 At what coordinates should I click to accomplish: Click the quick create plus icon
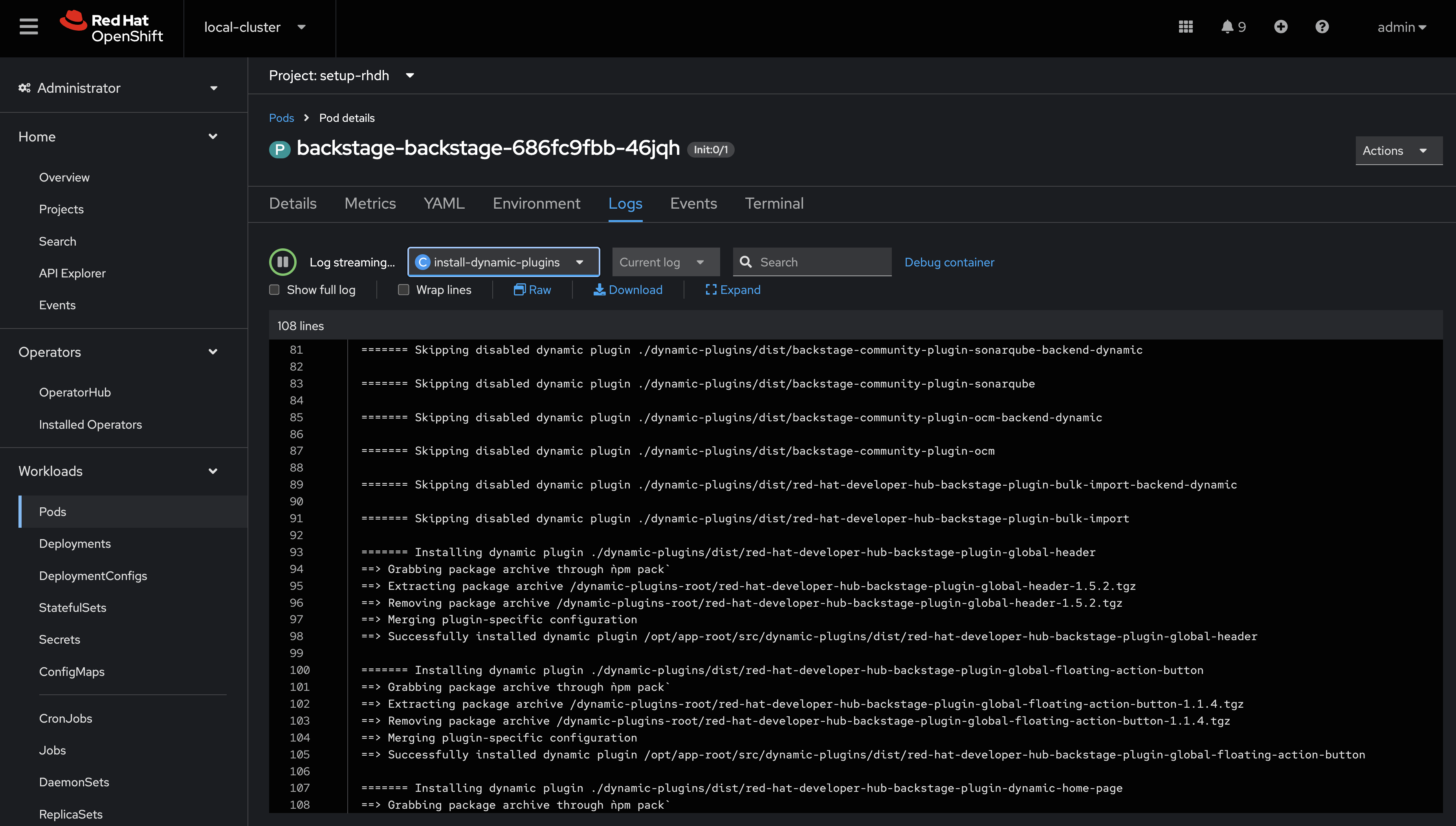(x=1281, y=27)
